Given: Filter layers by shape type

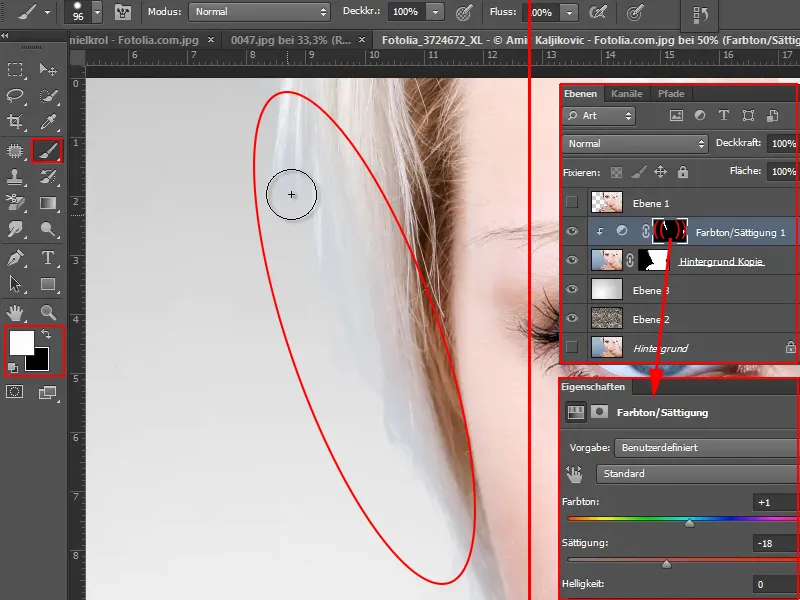Looking at the screenshot, I should click(748, 116).
